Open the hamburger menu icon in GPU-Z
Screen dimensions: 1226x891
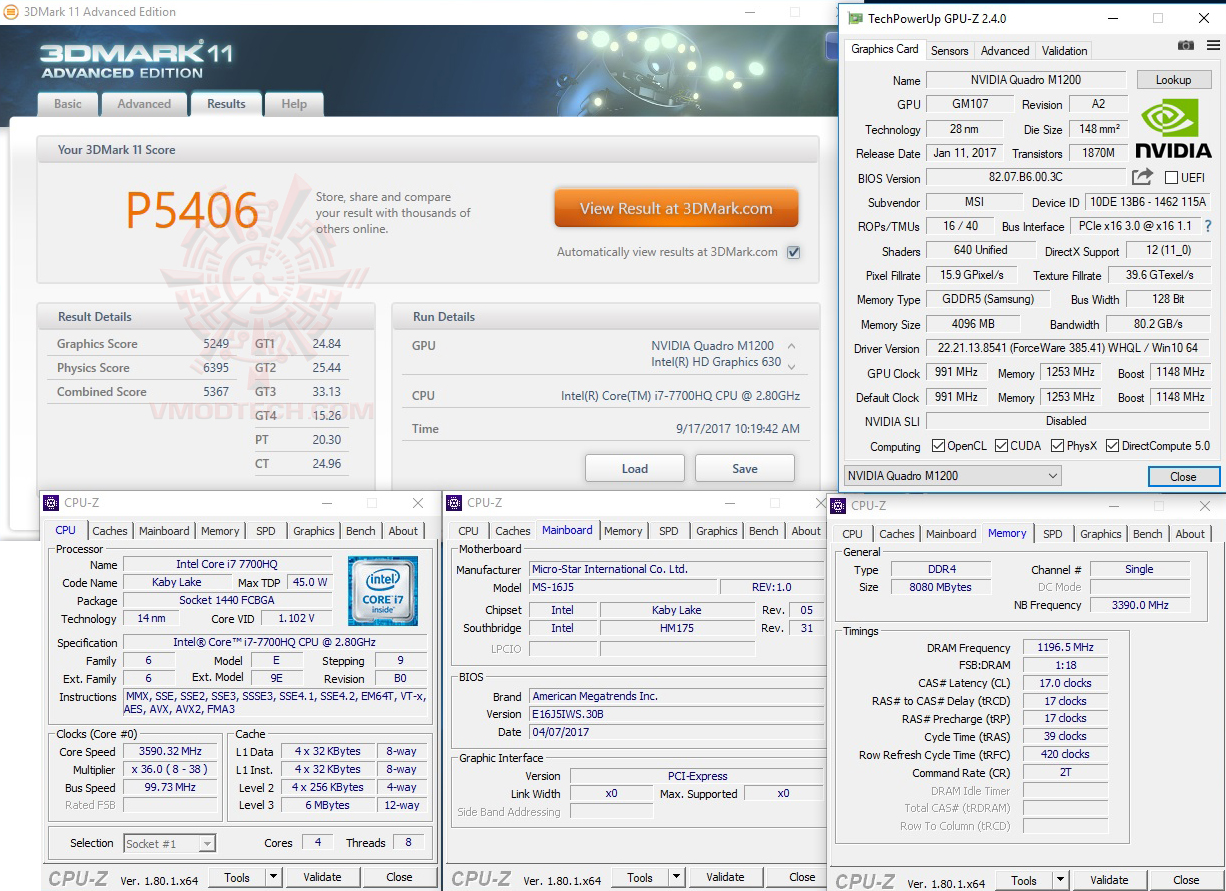point(1213,45)
